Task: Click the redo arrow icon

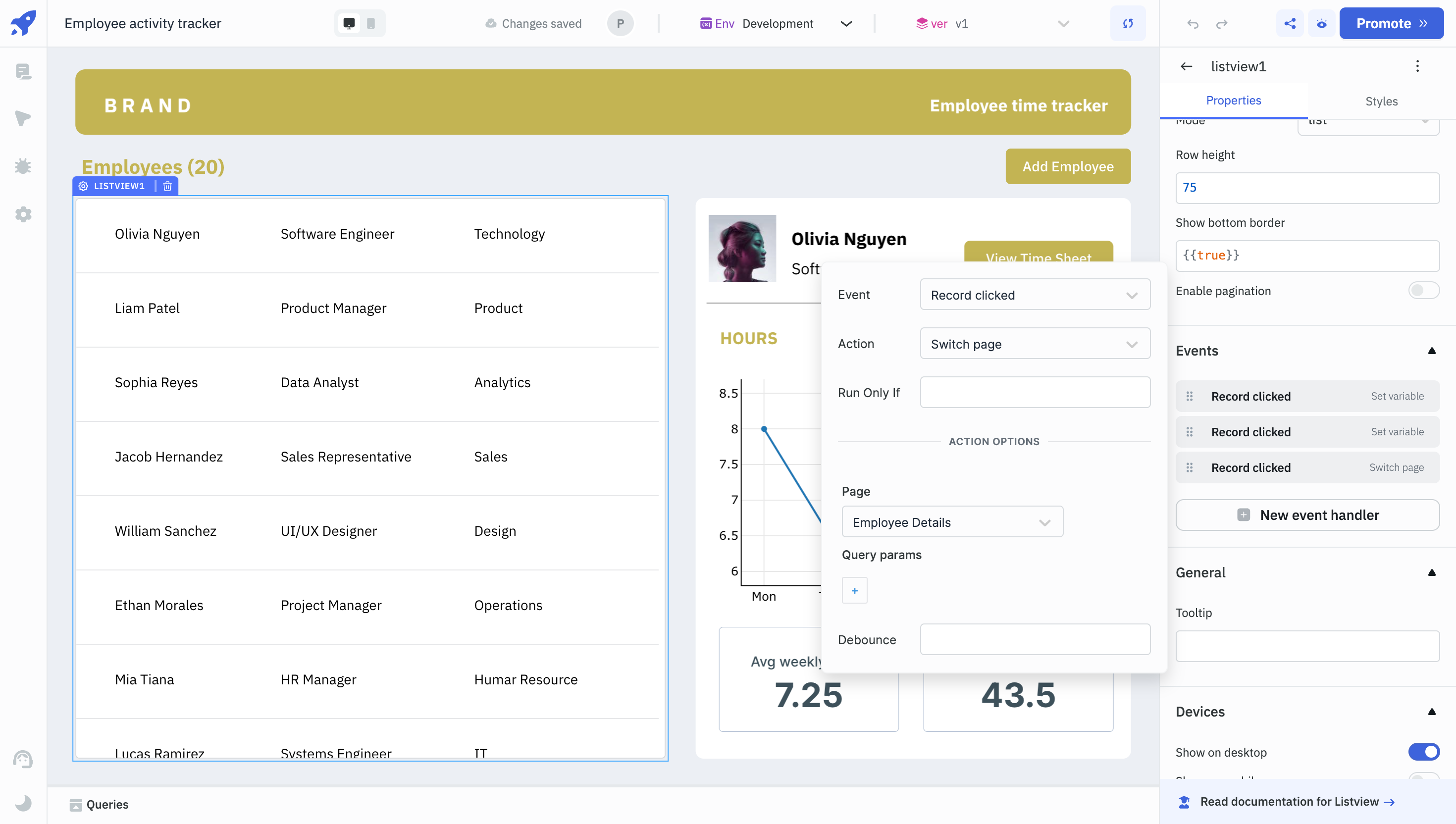Action: click(x=1221, y=24)
